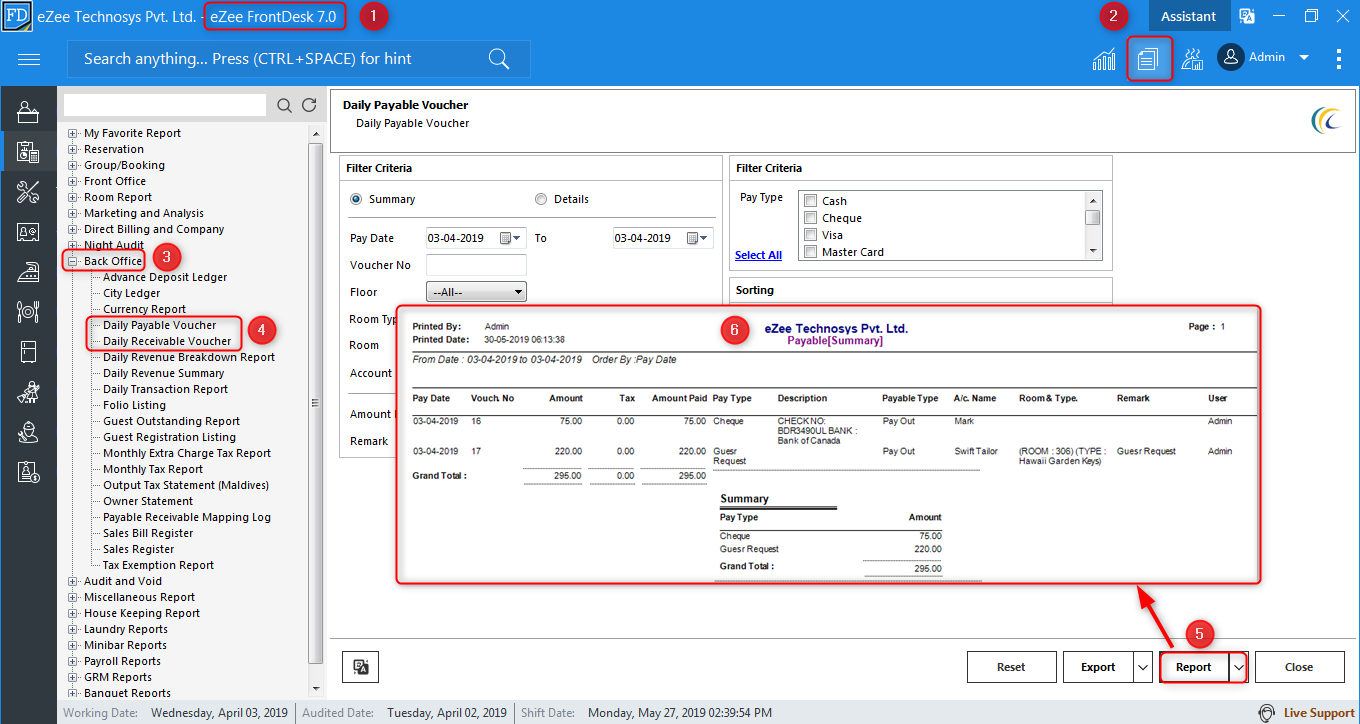
Task: Open the three-dot more options menu
Action: 1339,59
